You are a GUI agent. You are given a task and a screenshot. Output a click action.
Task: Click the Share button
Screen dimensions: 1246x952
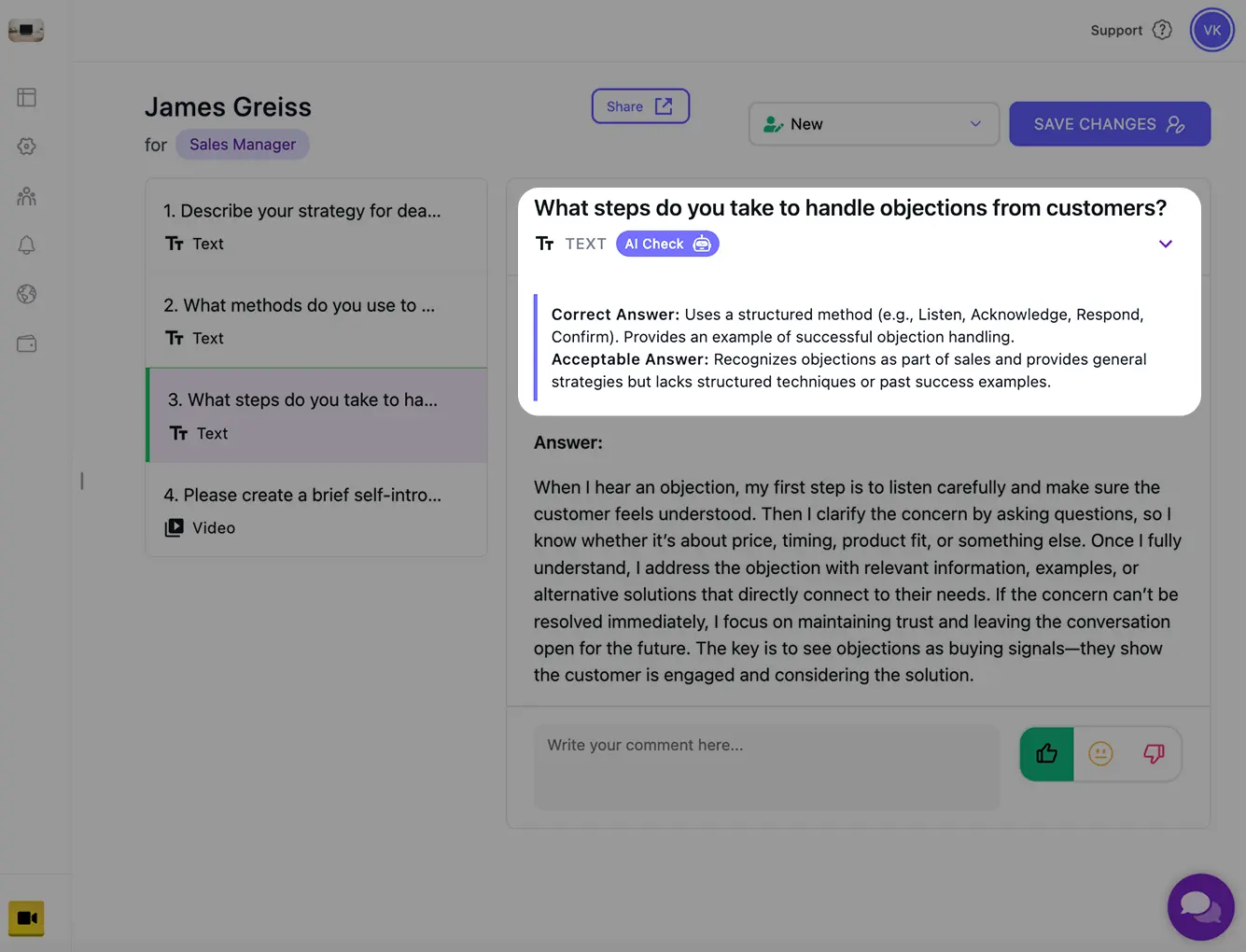640,106
